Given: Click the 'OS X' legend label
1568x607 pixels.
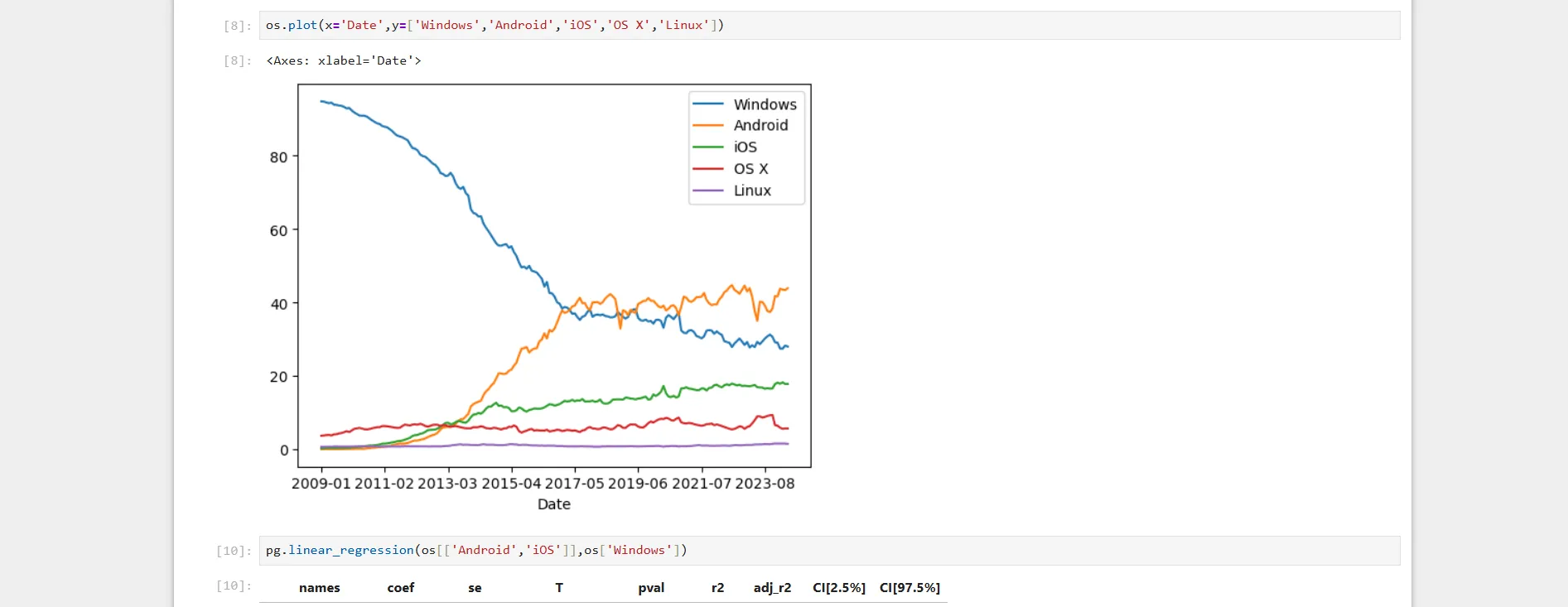Looking at the screenshot, I should pyautogui.click(x=750, y=168).
